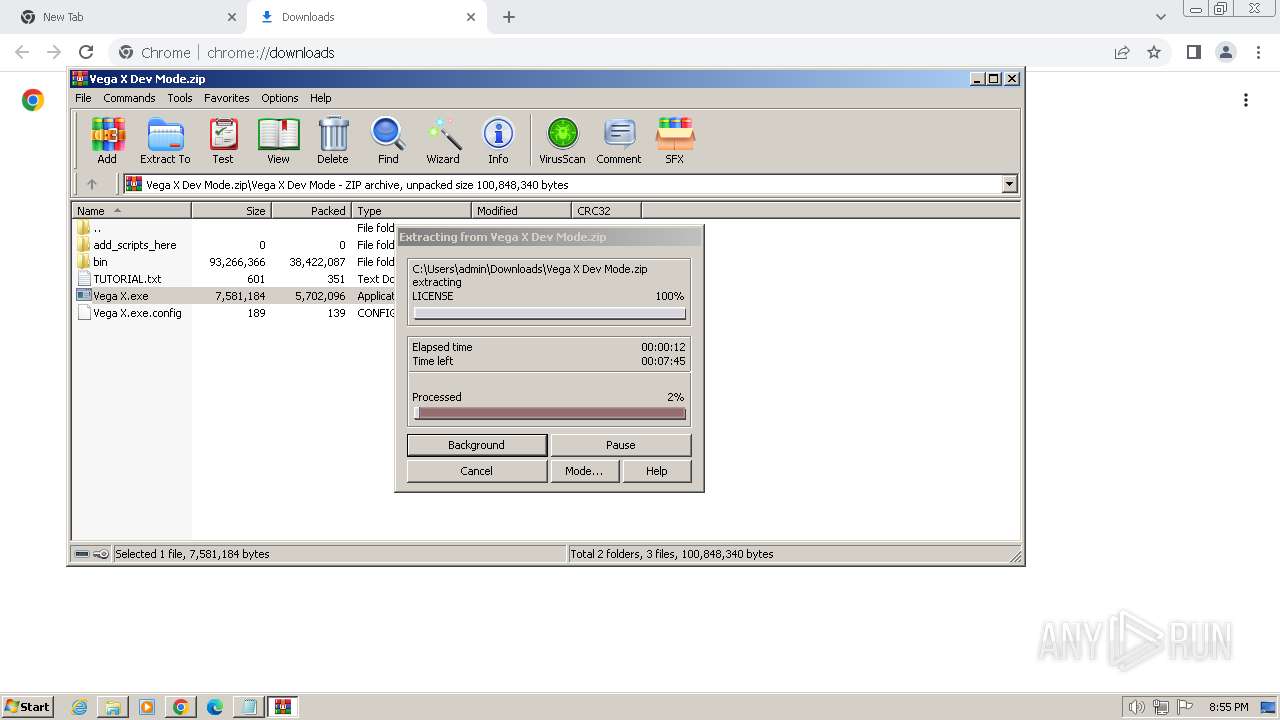This screenshot has height=720, width=1280.
Task: Click the Comment icon
Action: coord(619,140)
